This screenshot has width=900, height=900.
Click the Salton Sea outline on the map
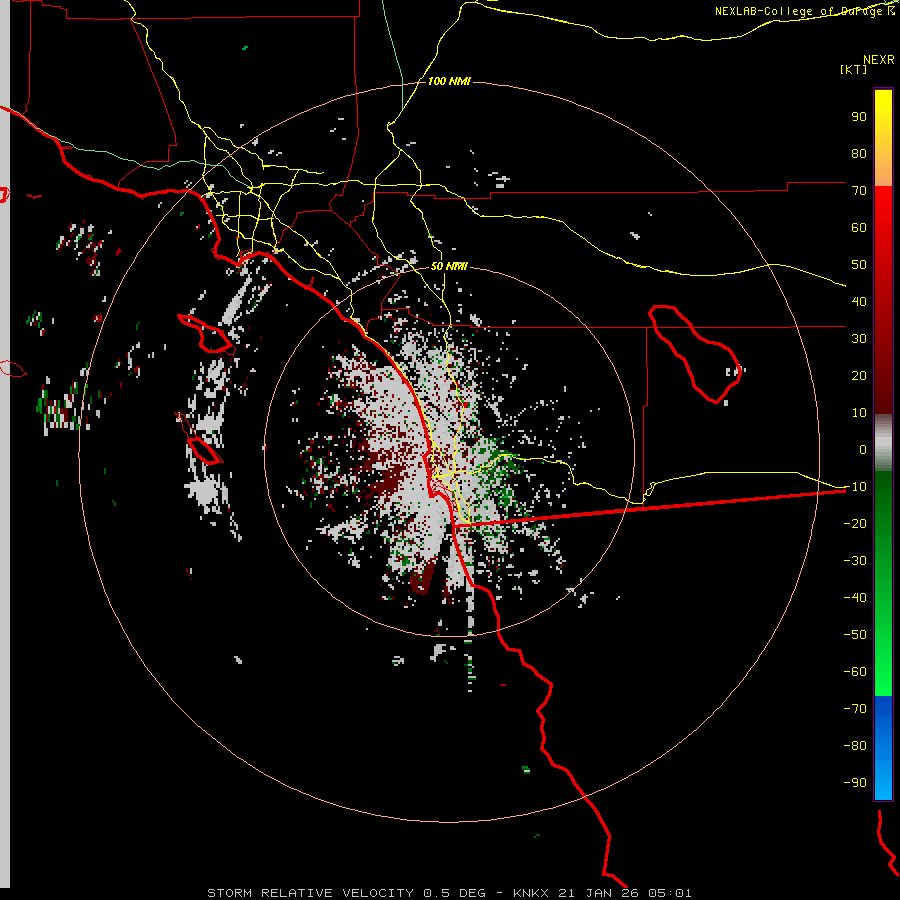(x=696, y=354)
